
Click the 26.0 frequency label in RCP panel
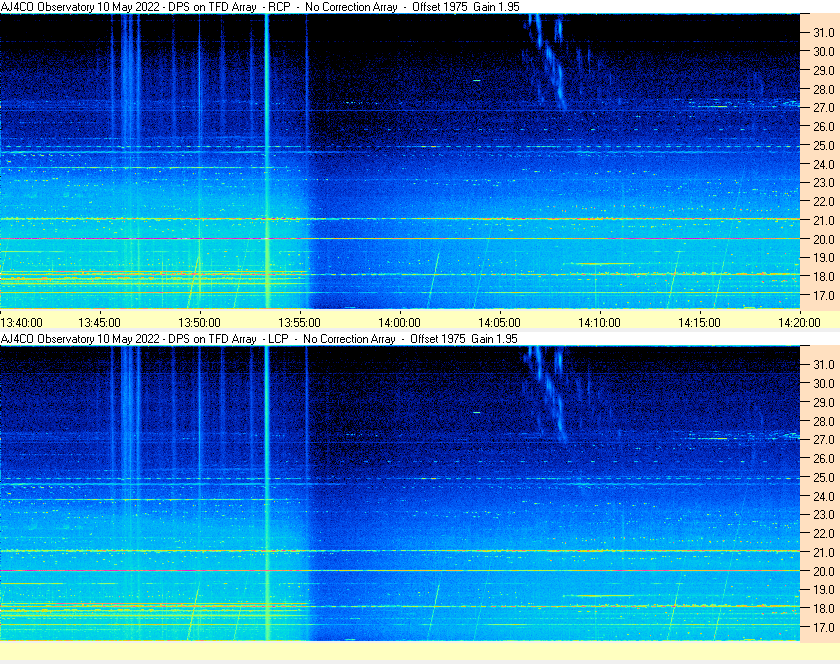click(824, 126)
